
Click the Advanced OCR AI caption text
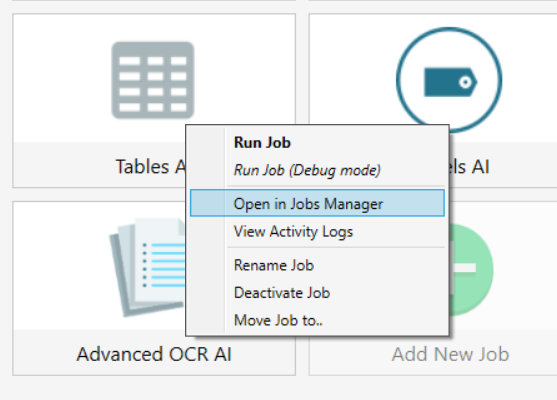(154, 354)
